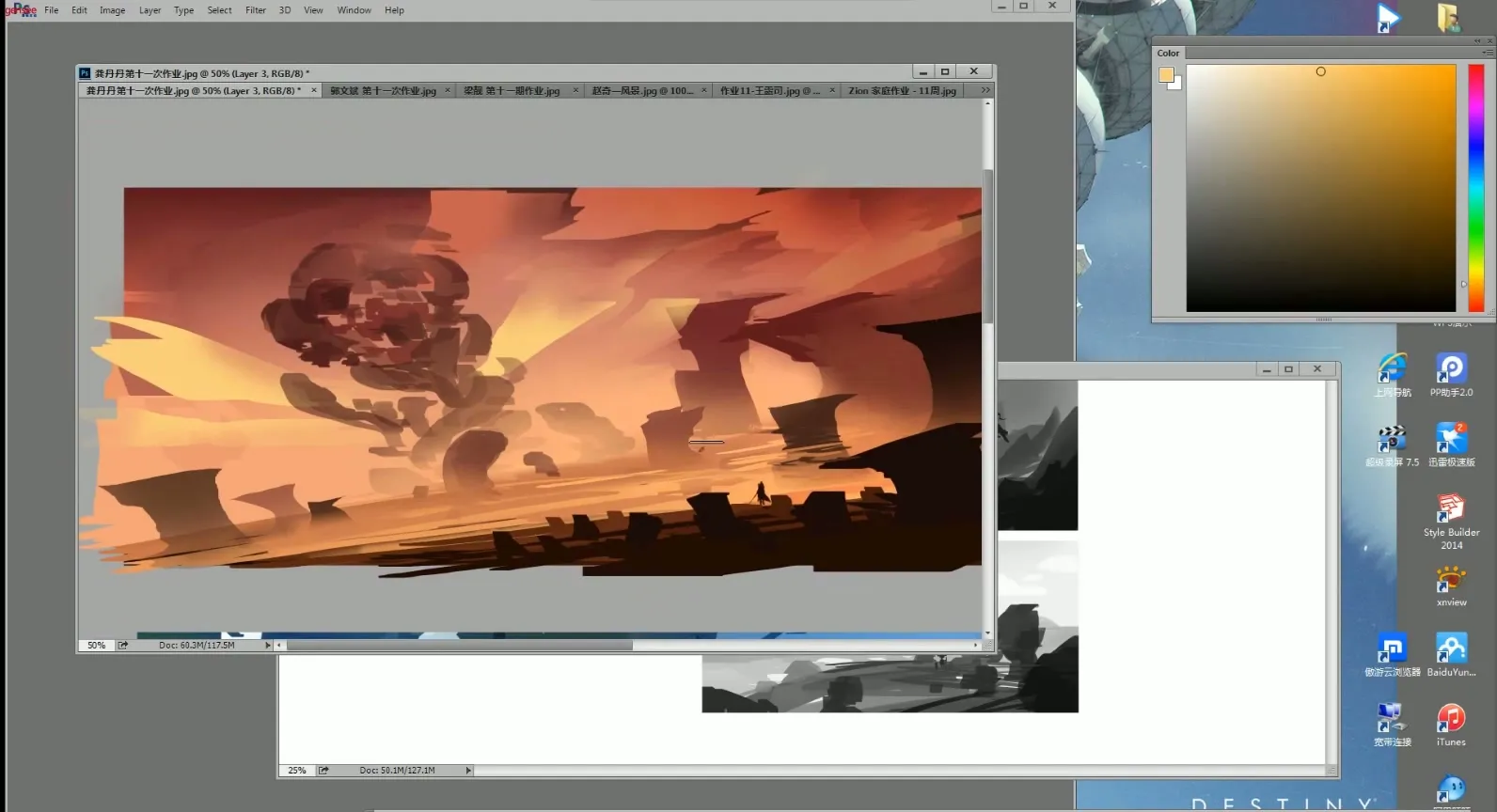This screenshot has width=1497, height=812.
Task: Maximize the grayscale back document window
Action: 1289,369
